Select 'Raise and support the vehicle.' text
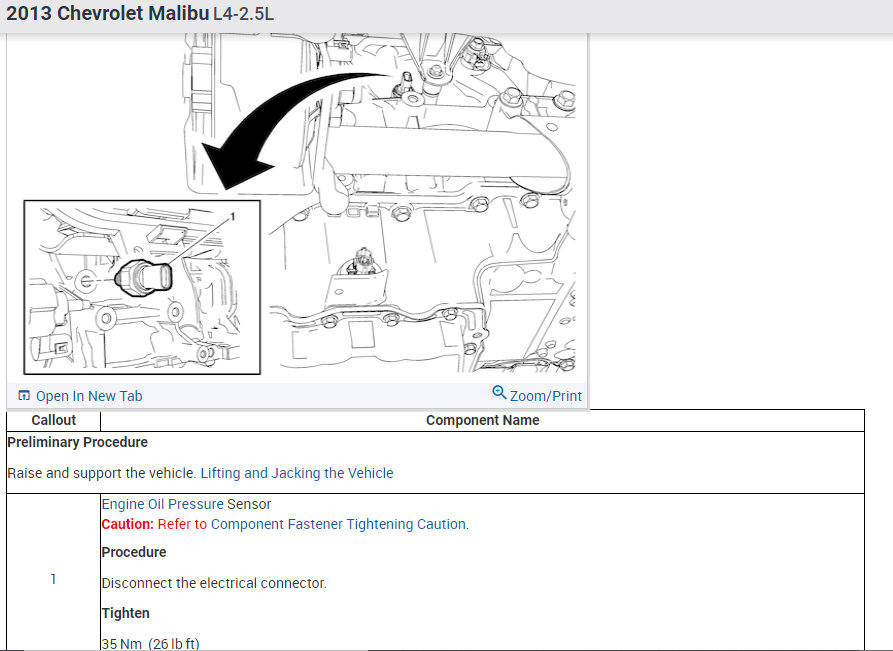The width and height of the screenshot is (893, 651). tap(102, 473)
